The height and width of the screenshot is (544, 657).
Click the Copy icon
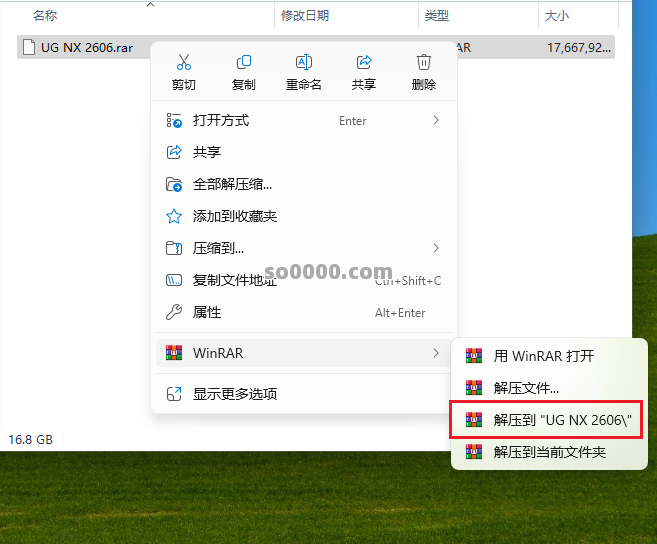tap(243, 62)
